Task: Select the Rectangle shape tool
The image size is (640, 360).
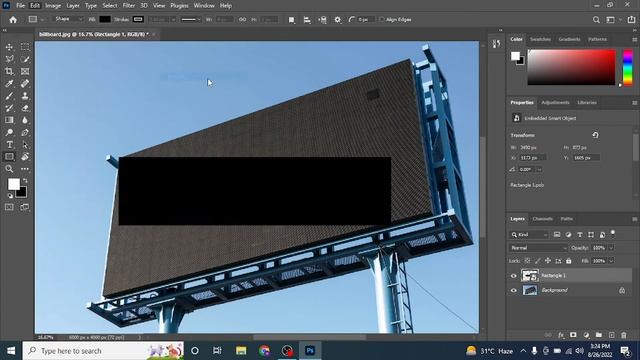Action: point(9,157)
